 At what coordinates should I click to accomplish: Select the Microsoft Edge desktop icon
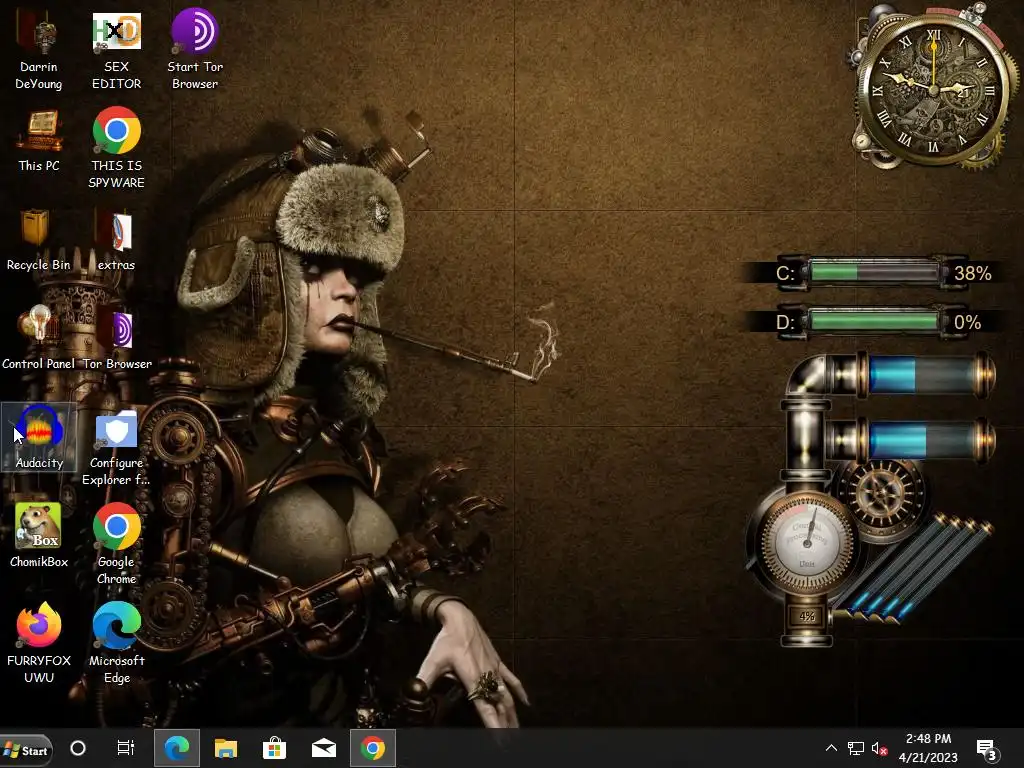(116, 643)
